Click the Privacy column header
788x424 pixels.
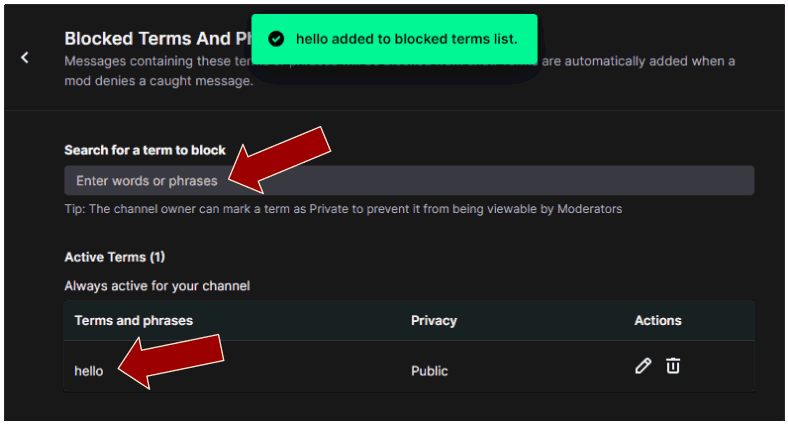tap(434, 321)
